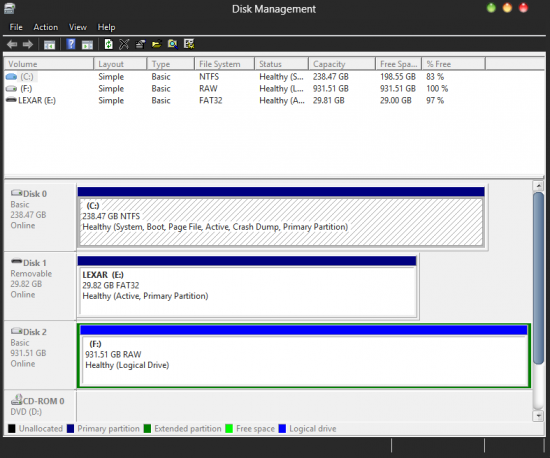Click the (C:) volume drive icon in list
Viewport: 550px width, 458px height.
(11, 76)
